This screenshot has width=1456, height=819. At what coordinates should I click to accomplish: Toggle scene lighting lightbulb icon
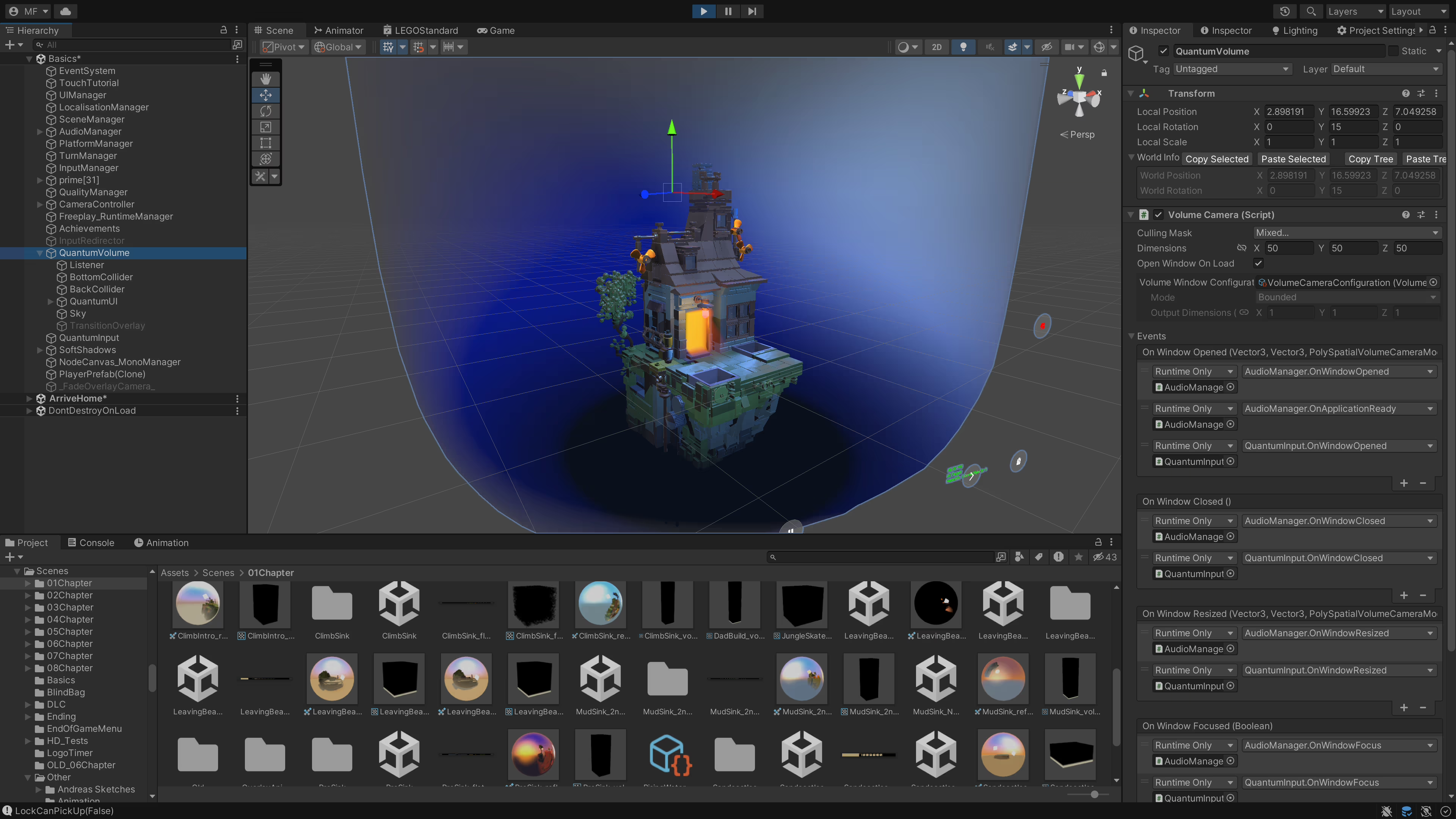(x=963, y=47)
